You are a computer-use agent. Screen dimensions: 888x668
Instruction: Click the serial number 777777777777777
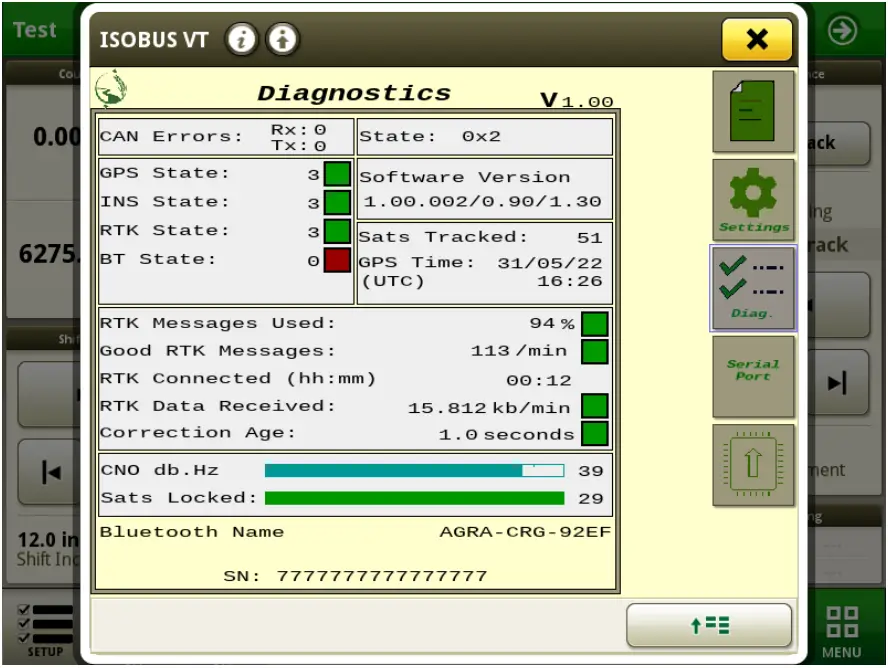coord(382,576)
